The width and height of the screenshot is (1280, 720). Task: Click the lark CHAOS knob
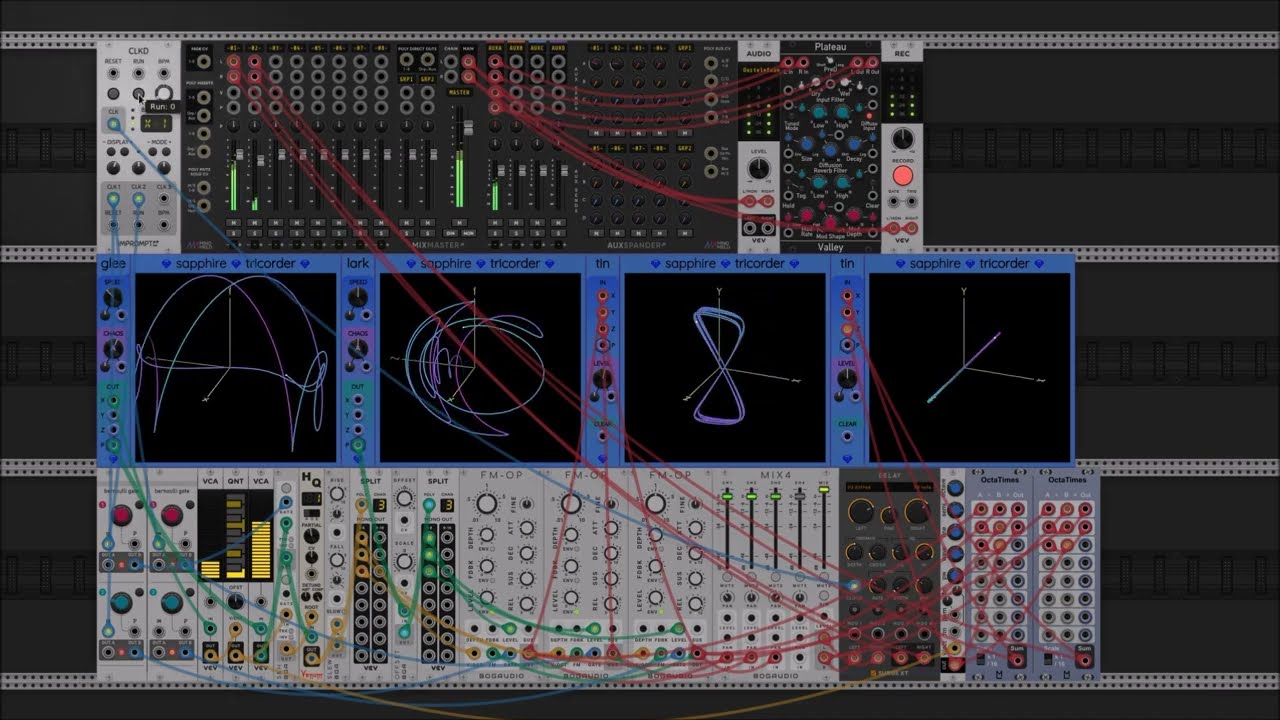pyautogui.click(x=358, y=348)
